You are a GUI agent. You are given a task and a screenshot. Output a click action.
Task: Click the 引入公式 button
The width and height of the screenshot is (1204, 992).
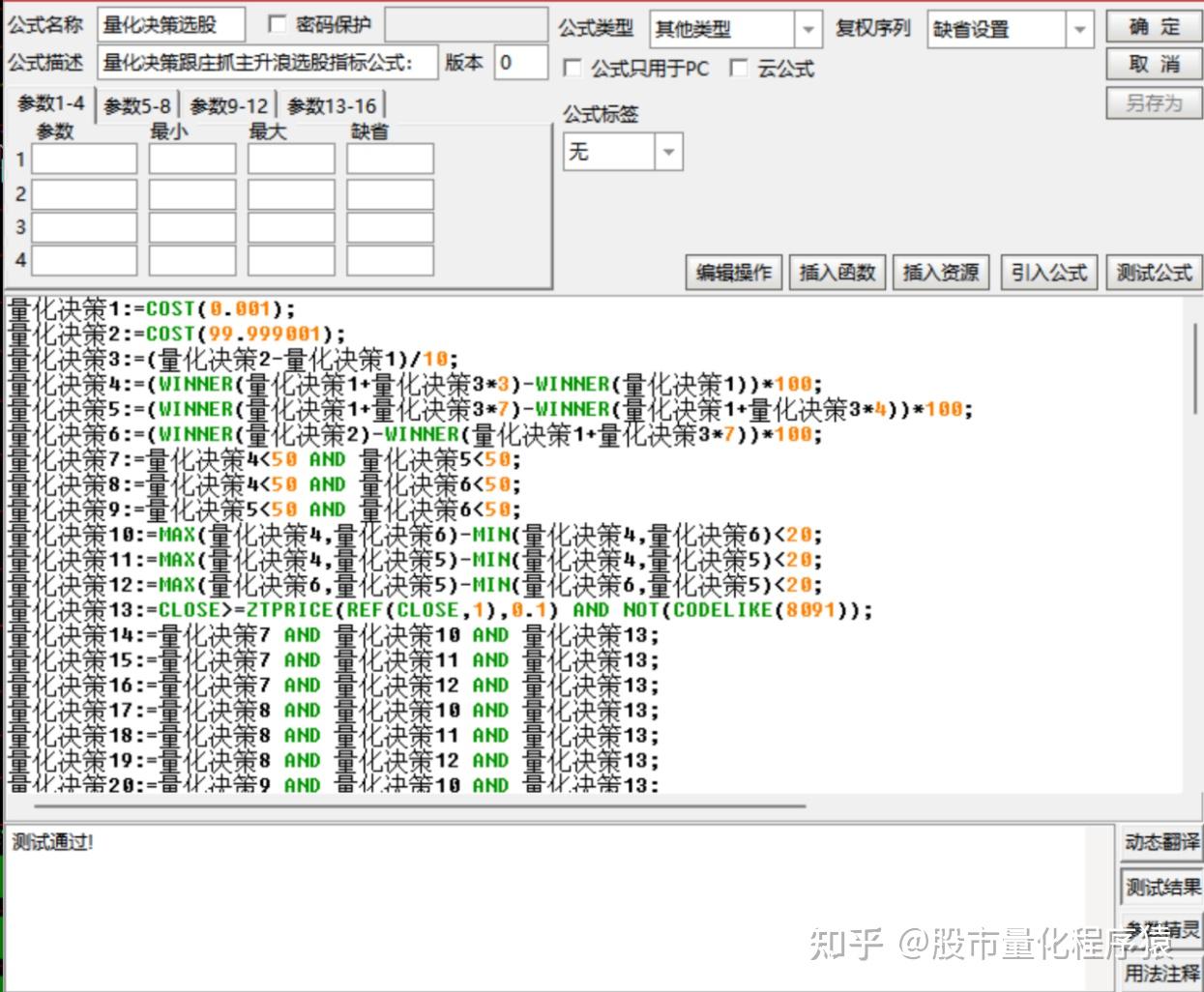[x=1049, y=273]
